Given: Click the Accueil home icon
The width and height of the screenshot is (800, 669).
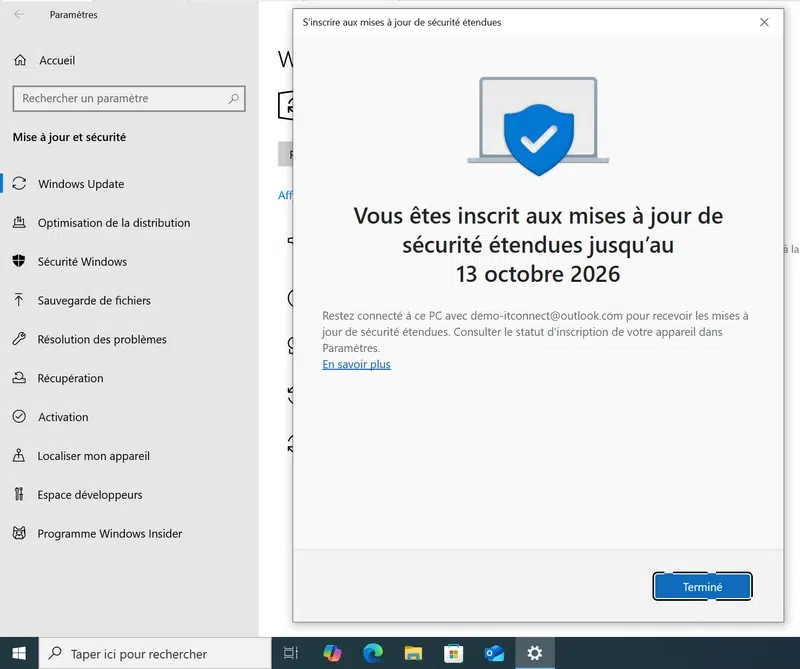Looking at the screenshot, I should [x=20, y=60].
